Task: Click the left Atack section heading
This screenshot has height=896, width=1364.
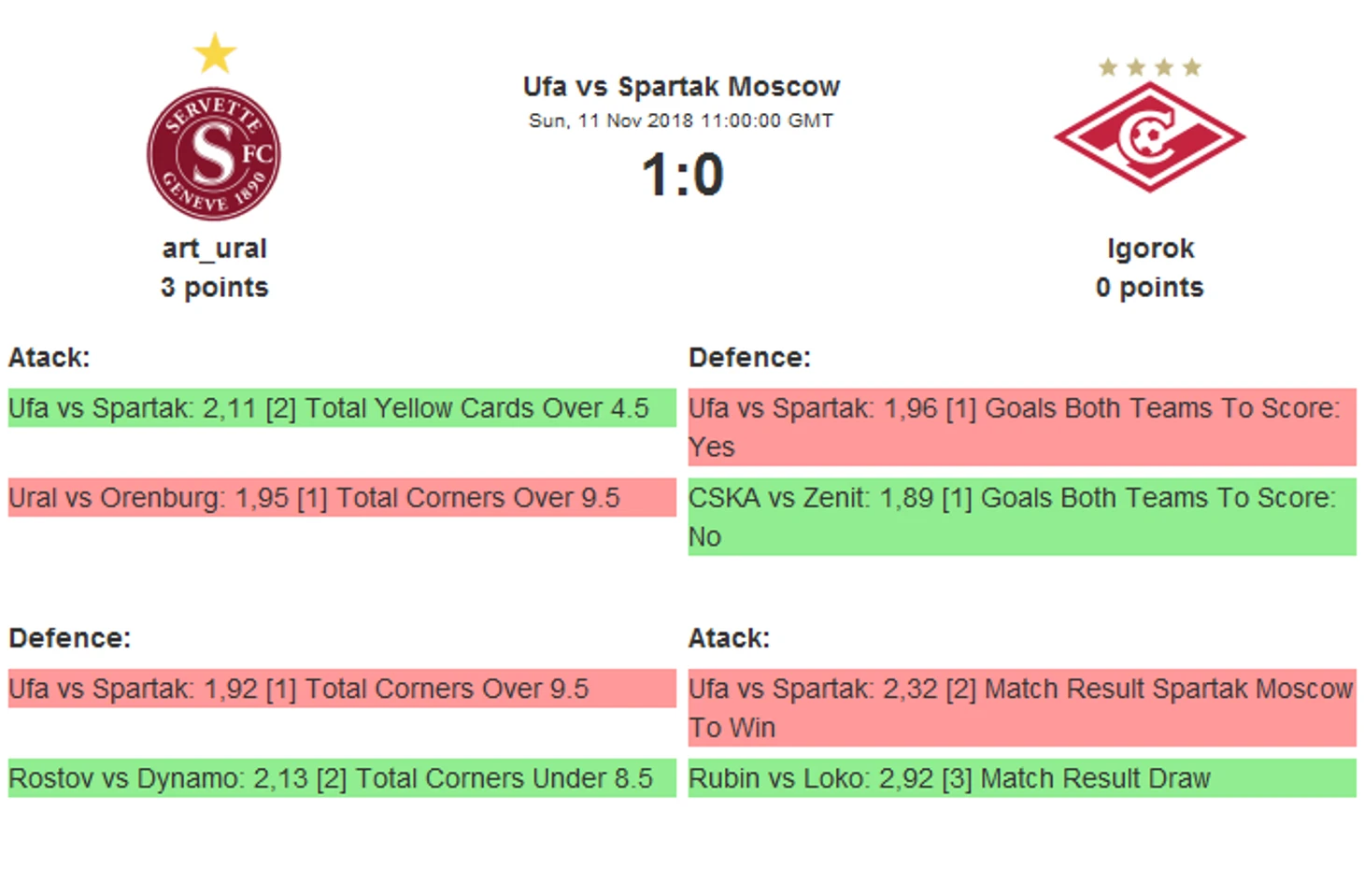Action: [x=50, y=358]
